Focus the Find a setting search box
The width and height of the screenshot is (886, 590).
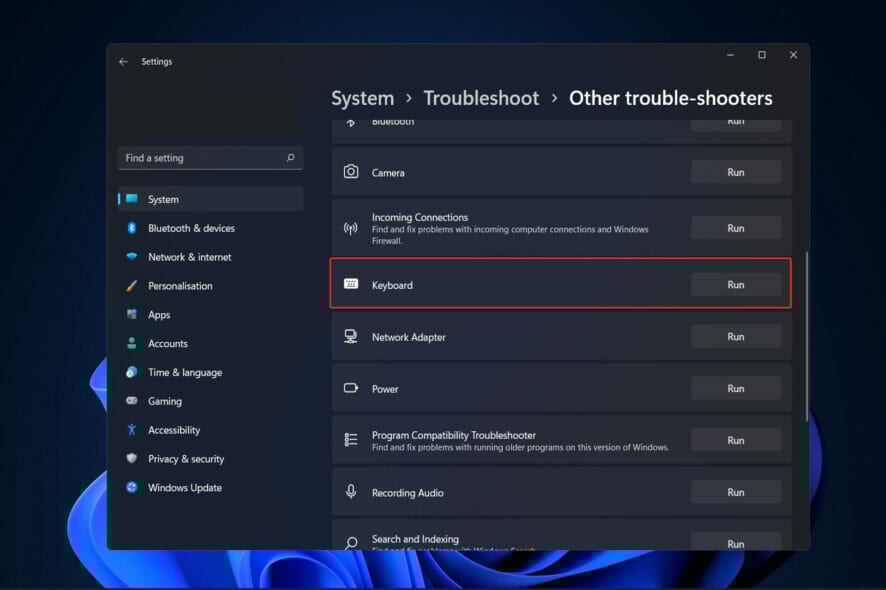[x=200, y=158]
